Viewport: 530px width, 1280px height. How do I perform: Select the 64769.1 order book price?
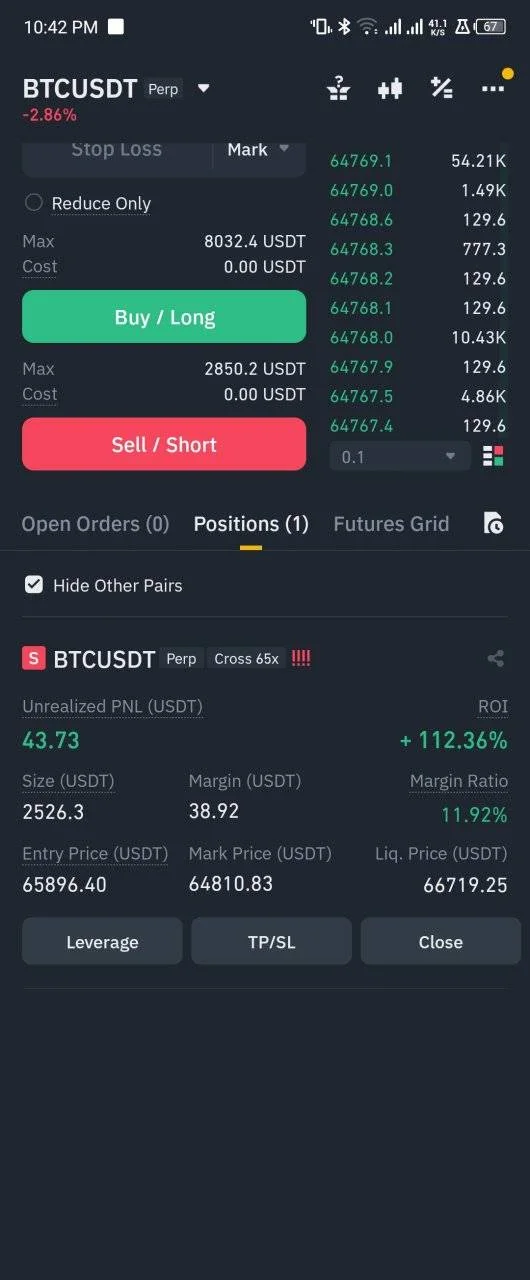361,160
